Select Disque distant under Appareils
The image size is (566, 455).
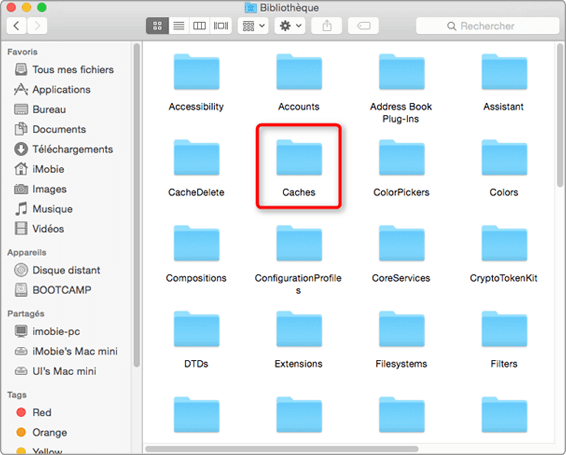57,270
